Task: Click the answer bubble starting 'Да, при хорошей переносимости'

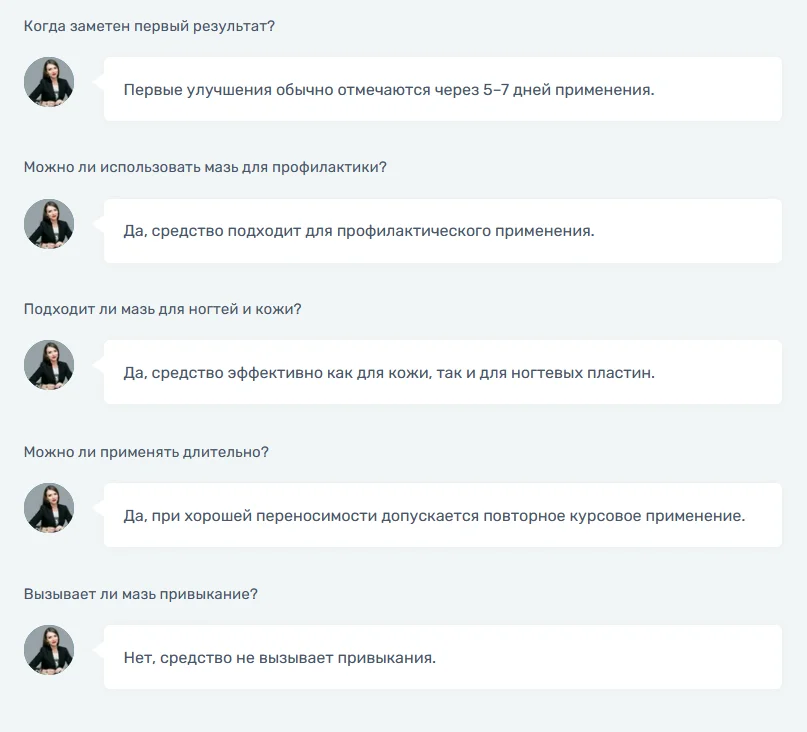Action: (442, 516)
